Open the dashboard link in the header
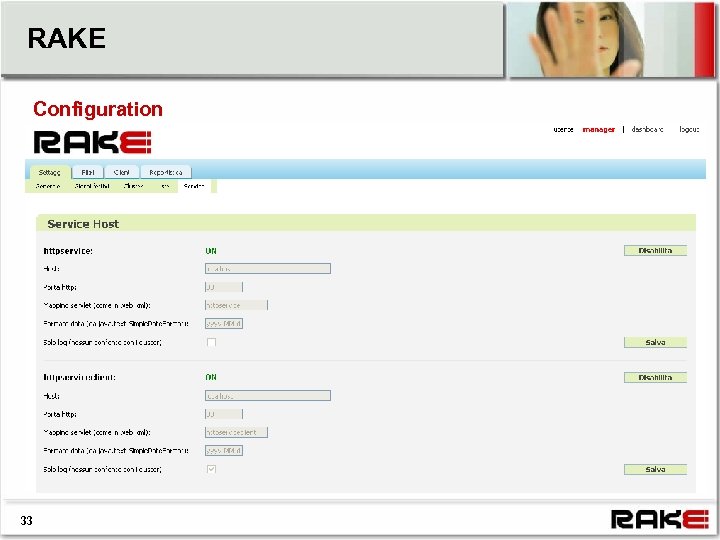Viewport: 720px width, 540px height. pos(647,129)
